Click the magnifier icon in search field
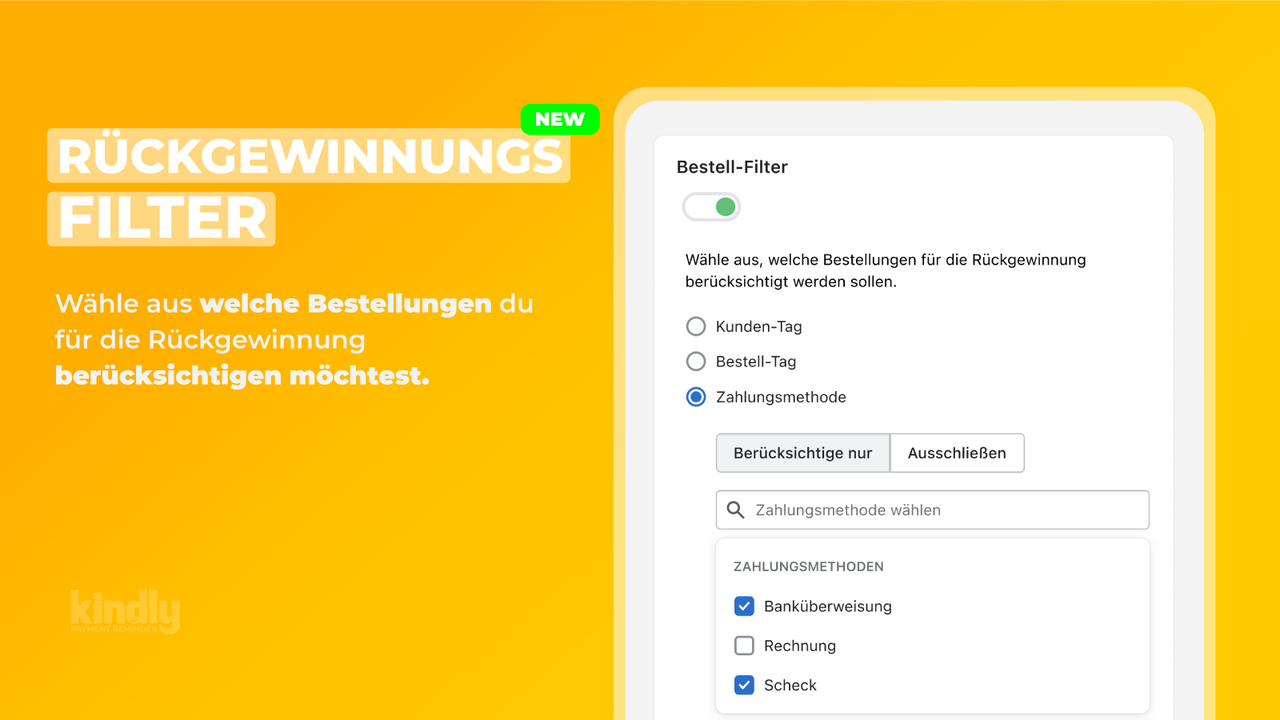The image size is (1280, 720). click(x=736, y=510)
